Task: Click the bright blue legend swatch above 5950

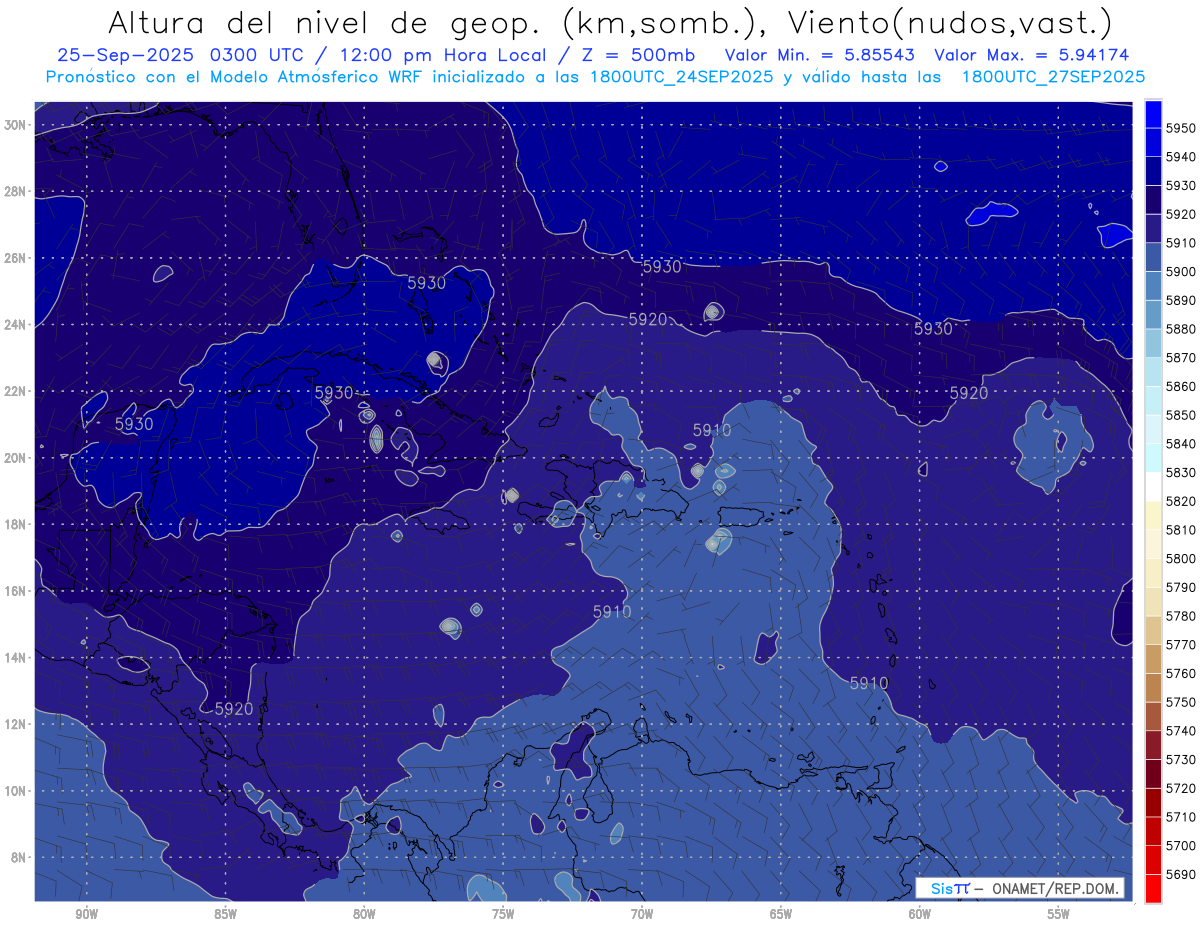Action: tap(1153, 113)
